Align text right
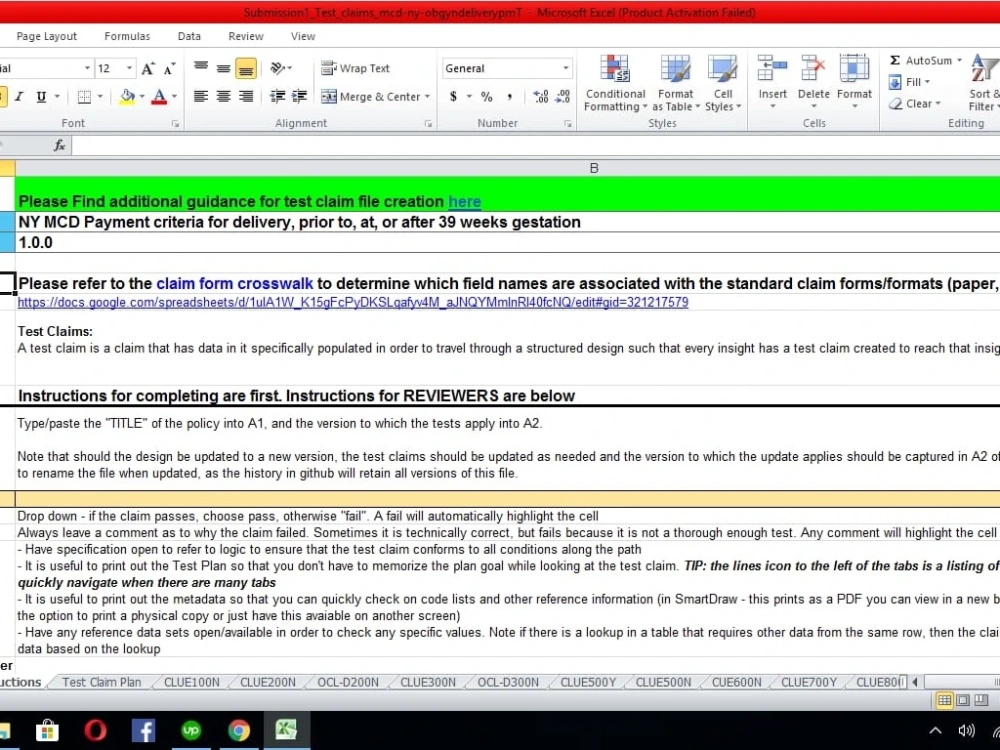This screenshot has width=1000, height=750. (246, 96)
